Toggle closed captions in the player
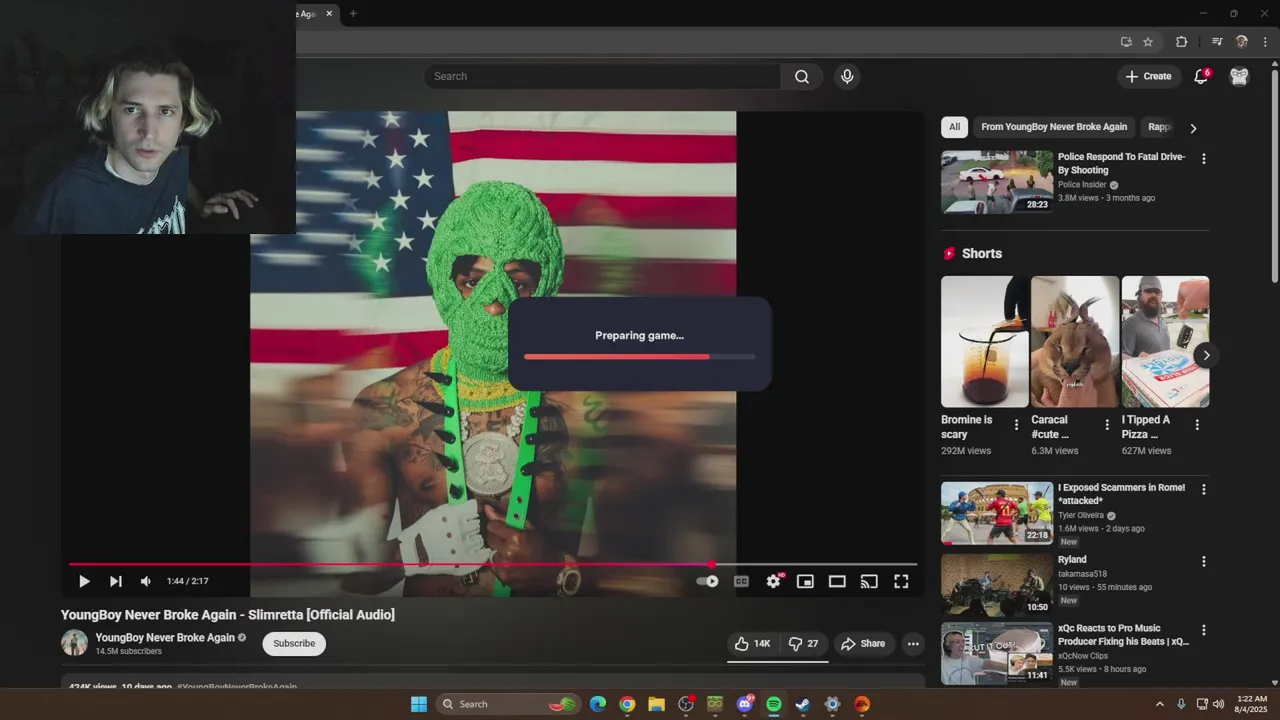 (741, 581)
